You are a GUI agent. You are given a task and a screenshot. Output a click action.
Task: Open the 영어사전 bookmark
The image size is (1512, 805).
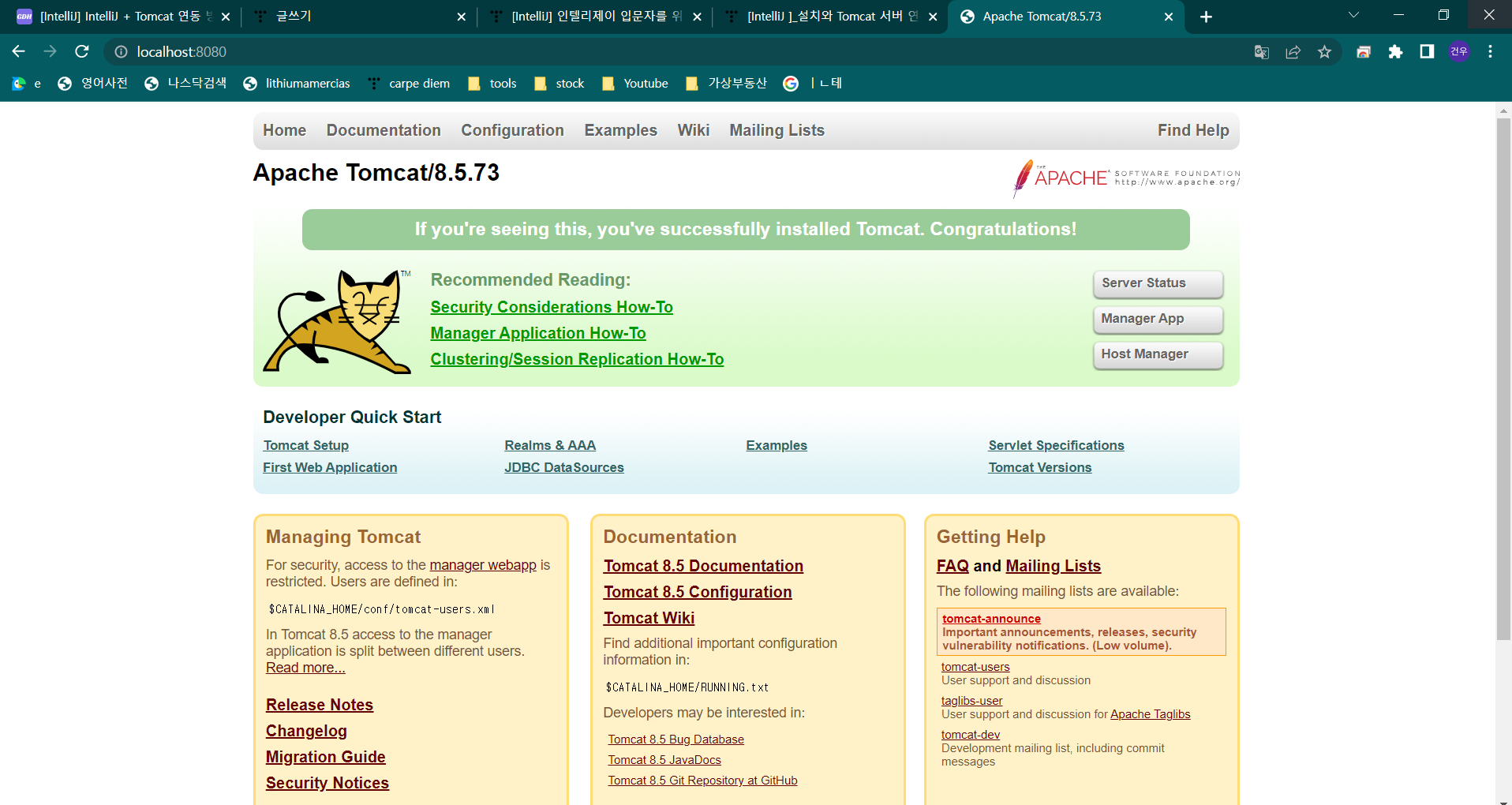coord(93,84)
